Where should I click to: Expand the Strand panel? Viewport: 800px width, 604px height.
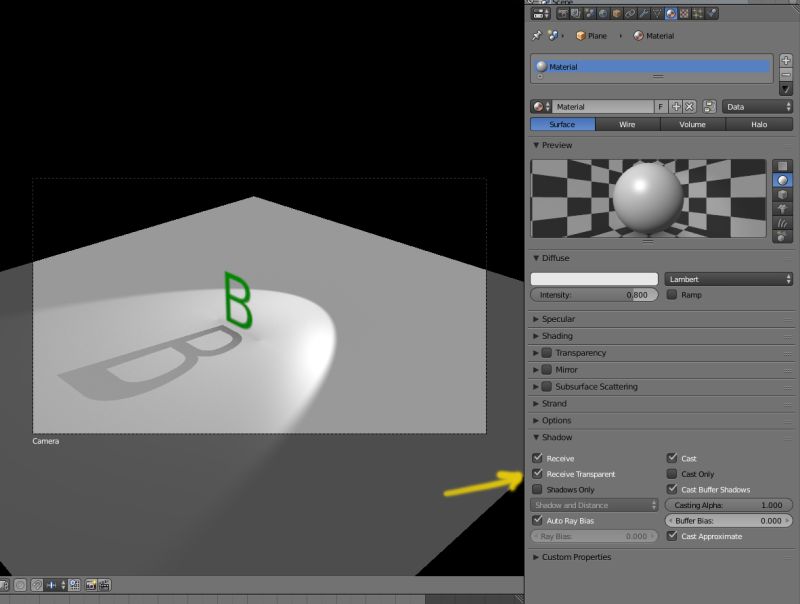(x=550, y=404)
